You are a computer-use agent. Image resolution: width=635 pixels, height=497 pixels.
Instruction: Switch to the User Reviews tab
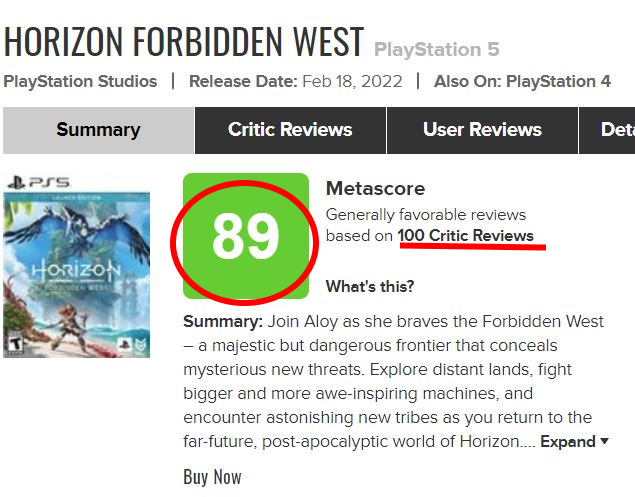click(482, 130)
